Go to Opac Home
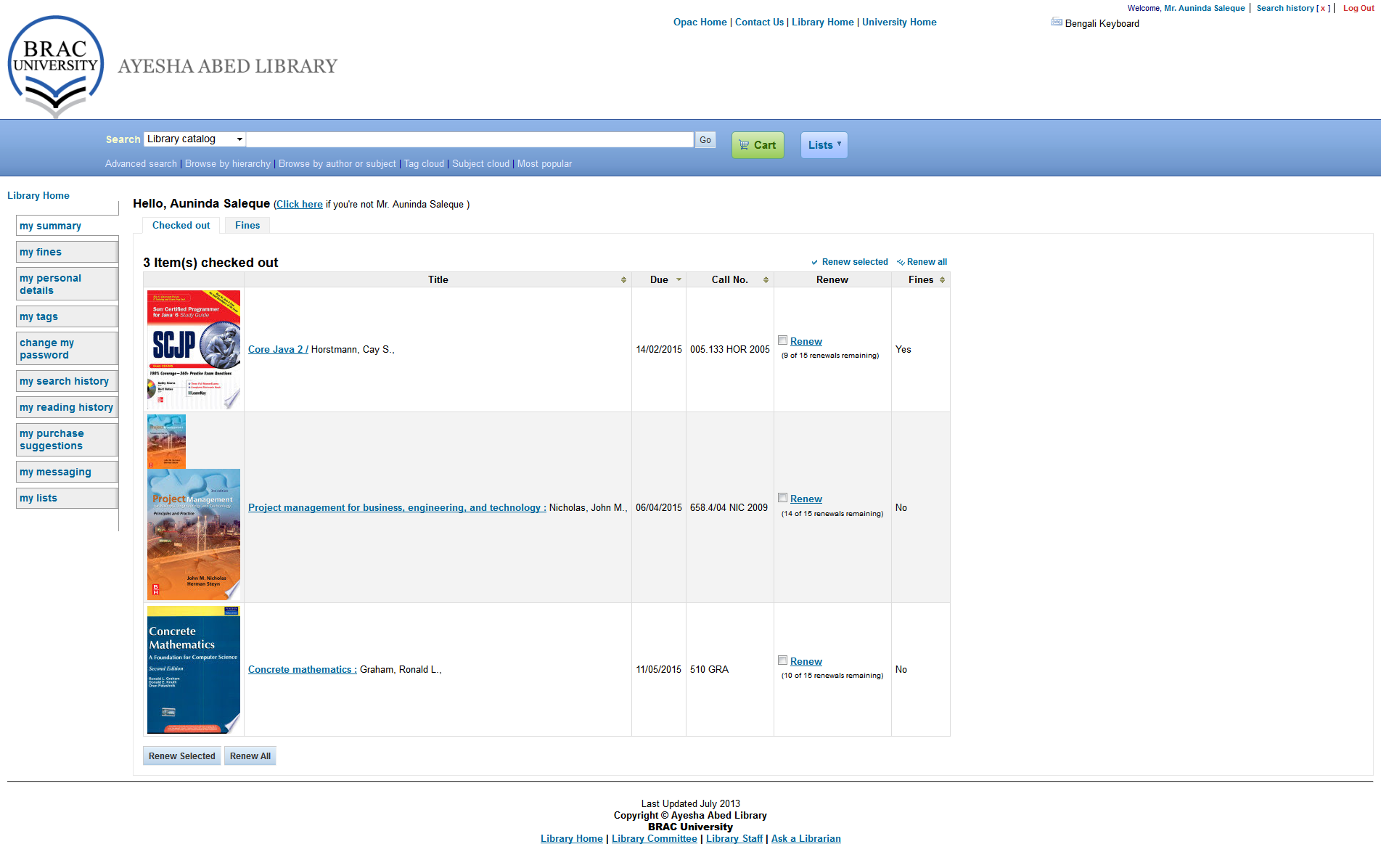Viewport: 1381px width, 868px height. point(700,22)
